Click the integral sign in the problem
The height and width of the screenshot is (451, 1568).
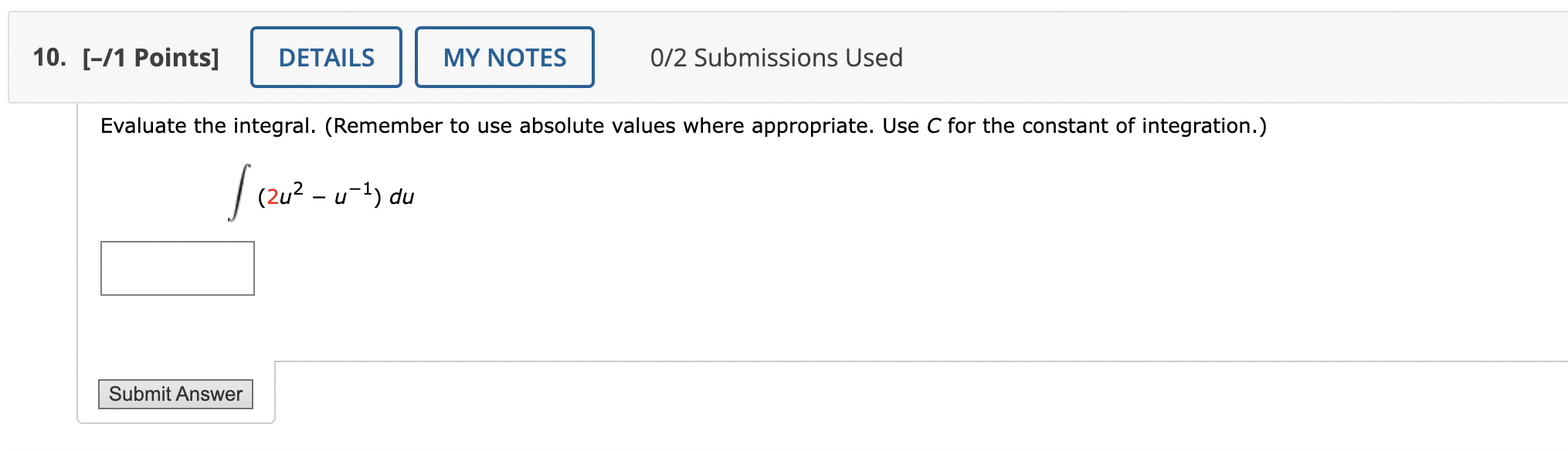point(237,192)
